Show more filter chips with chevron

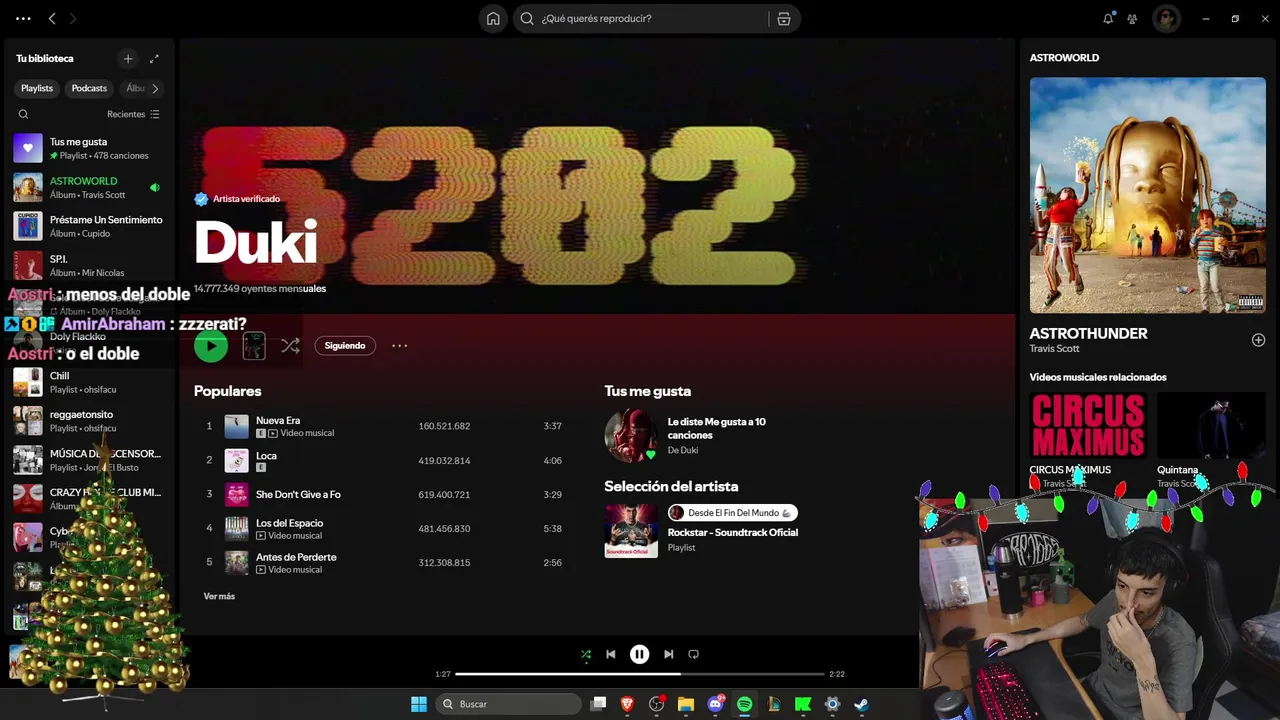tap(154, 88)
